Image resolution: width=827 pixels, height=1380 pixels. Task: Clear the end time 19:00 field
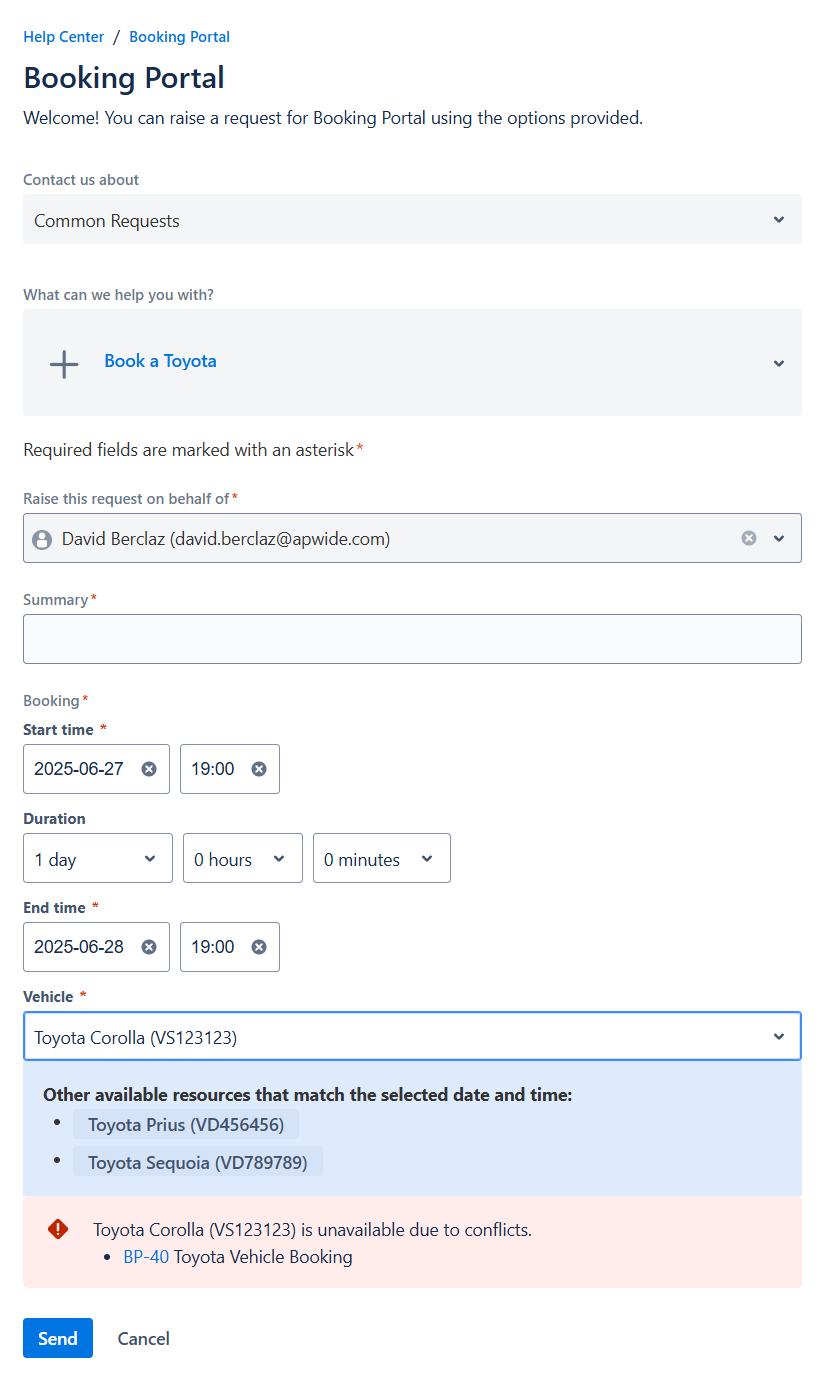(x=259, y=947)
